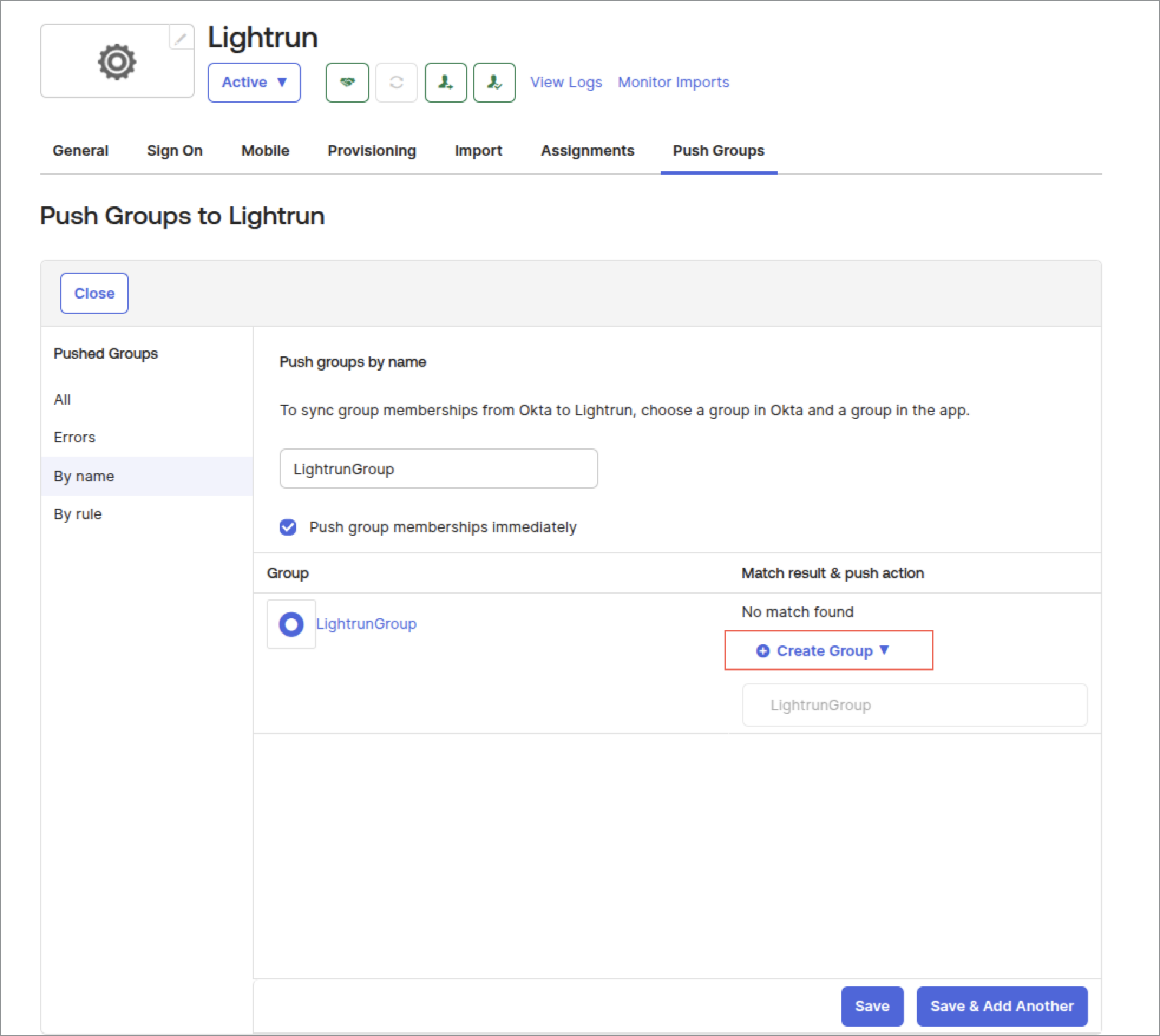The width and height of the screenshot is (1160, 1036).
Task: Click the user with checkmark import icon
Action: (494, 83)
